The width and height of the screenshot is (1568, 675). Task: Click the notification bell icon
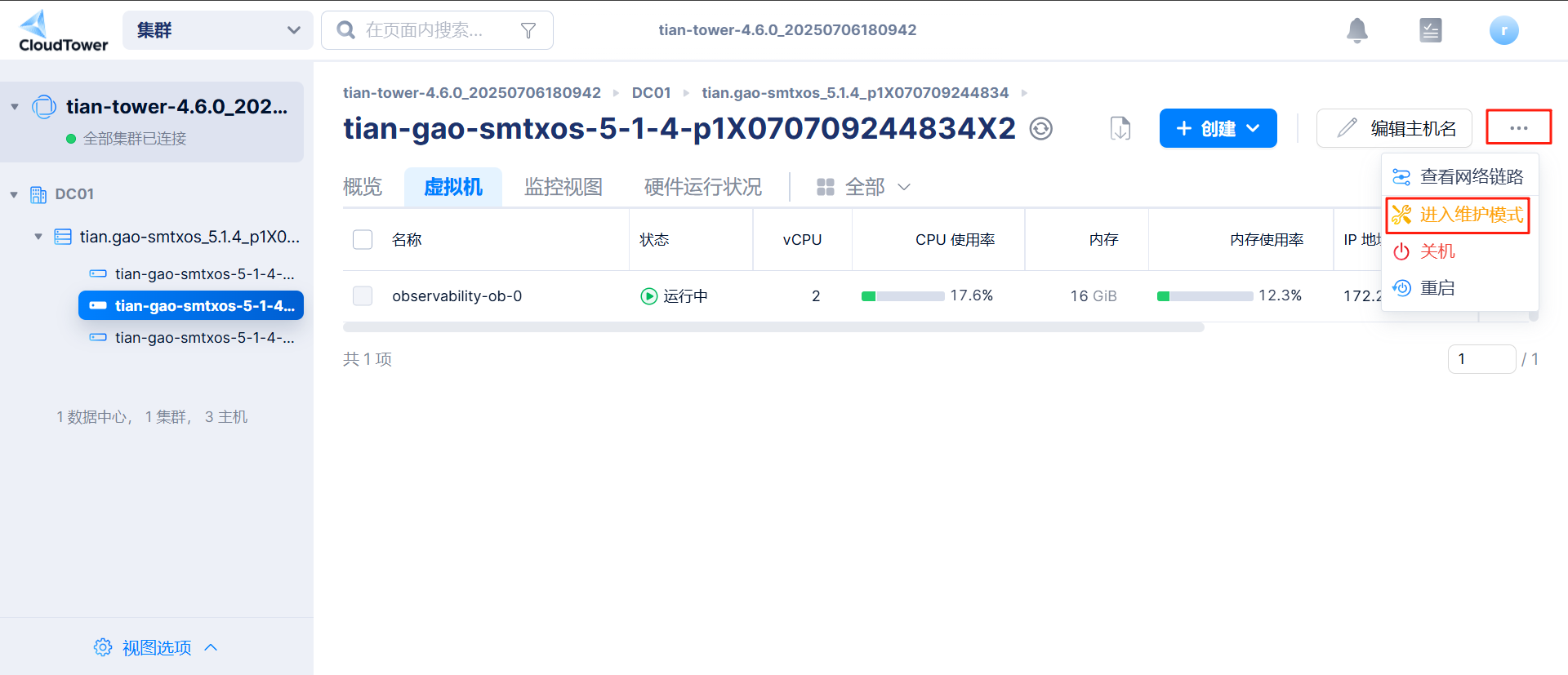point(1356,30)
